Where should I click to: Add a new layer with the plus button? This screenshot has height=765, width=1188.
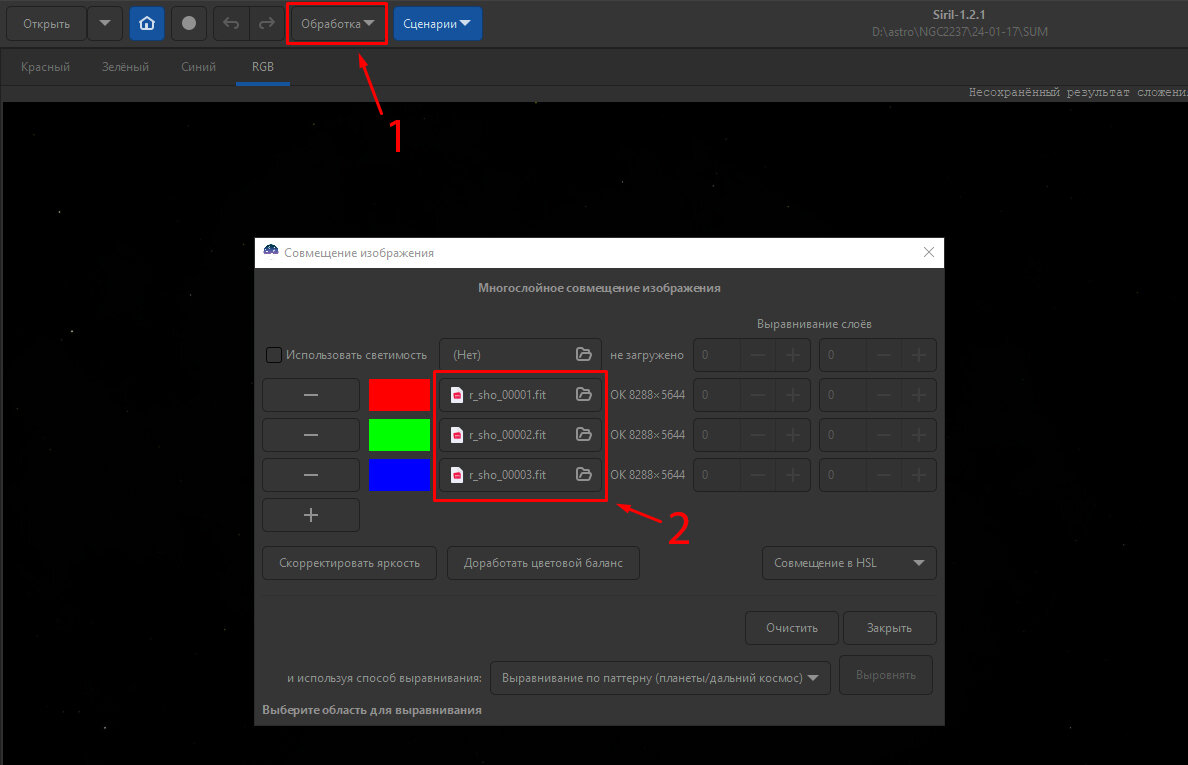[x=311, y=515]
